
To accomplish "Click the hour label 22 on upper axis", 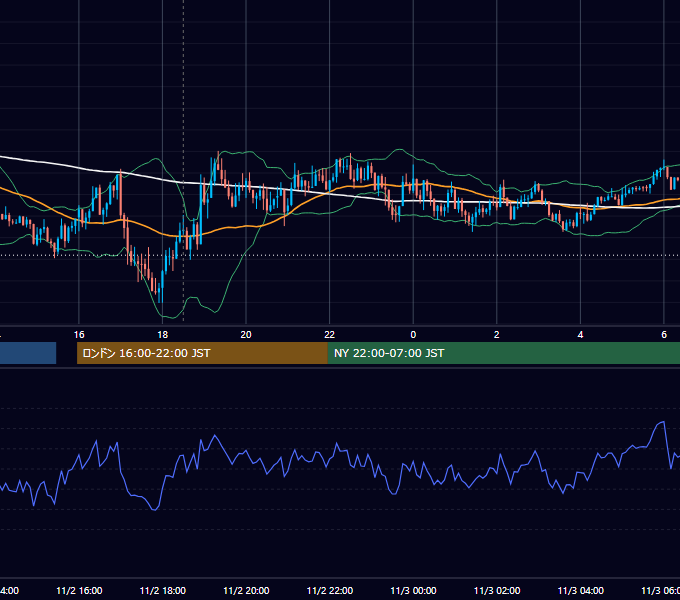I will coord(330,335).
